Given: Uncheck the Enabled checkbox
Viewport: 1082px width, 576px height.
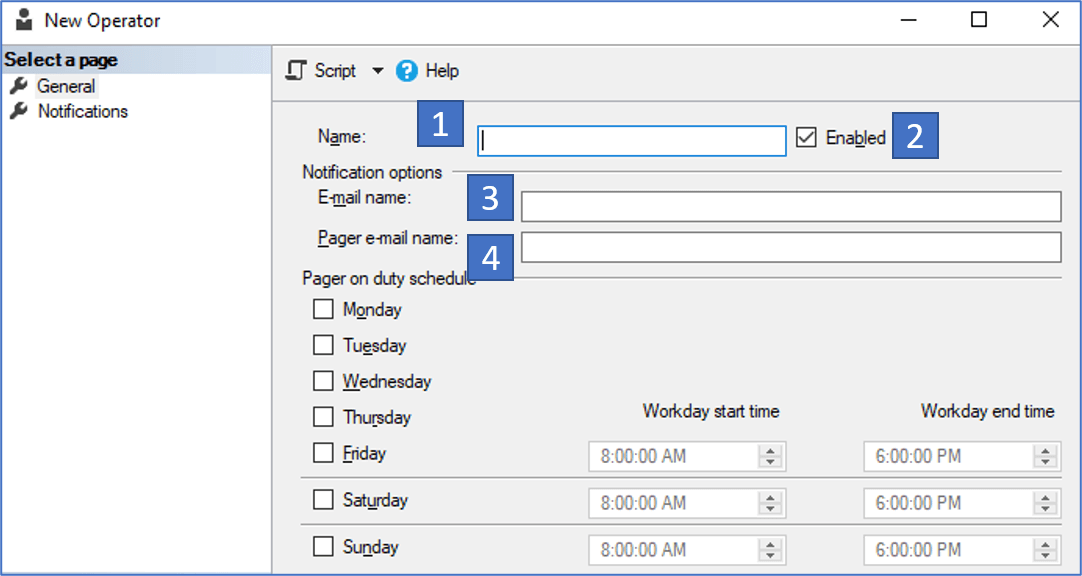Looking at the screenshot, I should [806, 137].
